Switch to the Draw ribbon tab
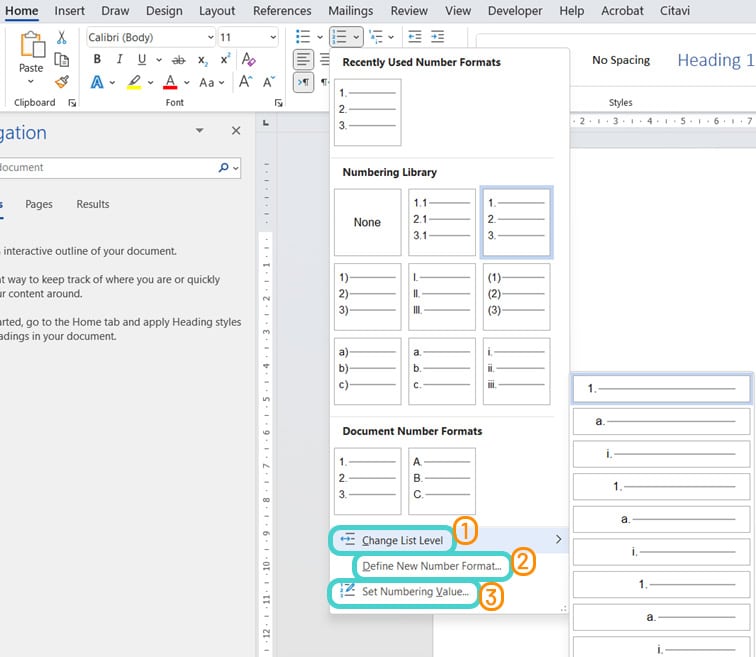756x657 pixels. pyautogui.click(x=115, y=11)
